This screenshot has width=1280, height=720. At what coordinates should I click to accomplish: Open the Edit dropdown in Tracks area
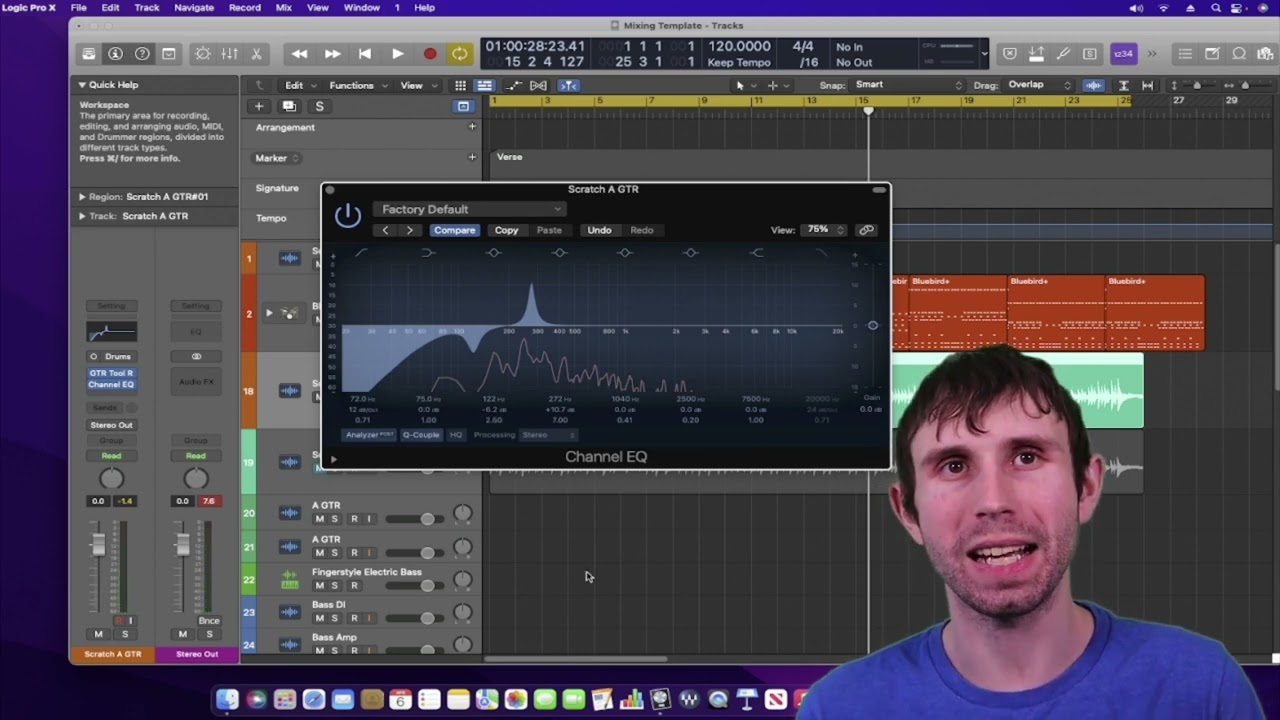[300, 86]
